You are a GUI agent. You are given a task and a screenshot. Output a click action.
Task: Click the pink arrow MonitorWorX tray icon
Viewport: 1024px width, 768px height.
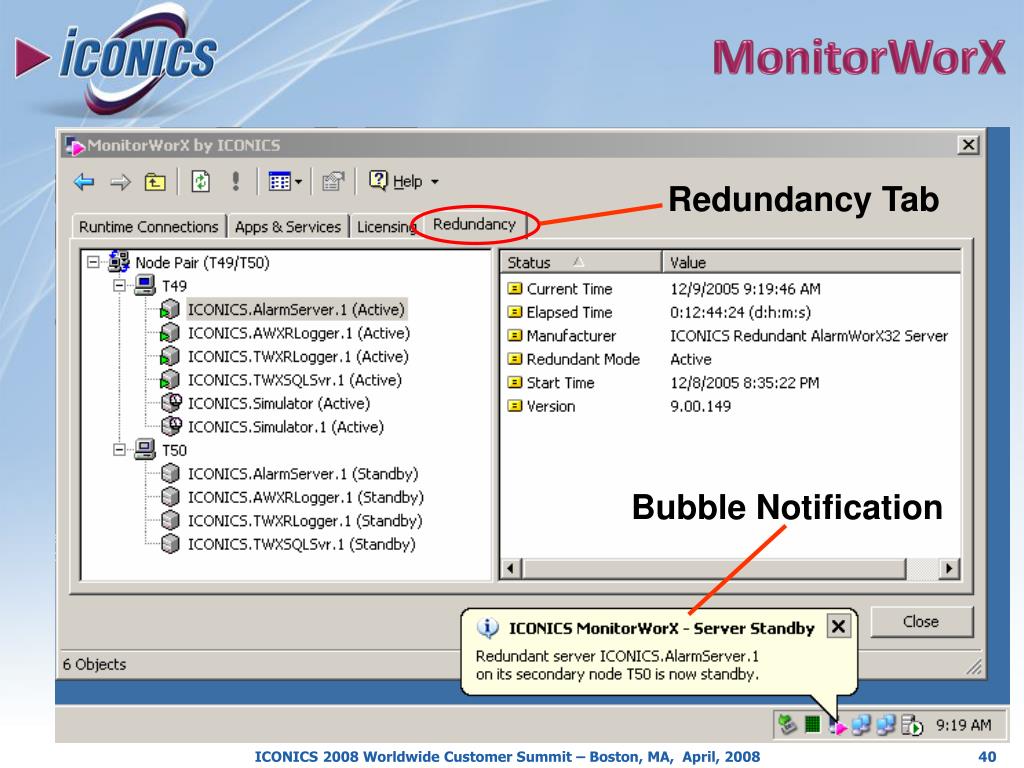838,725
